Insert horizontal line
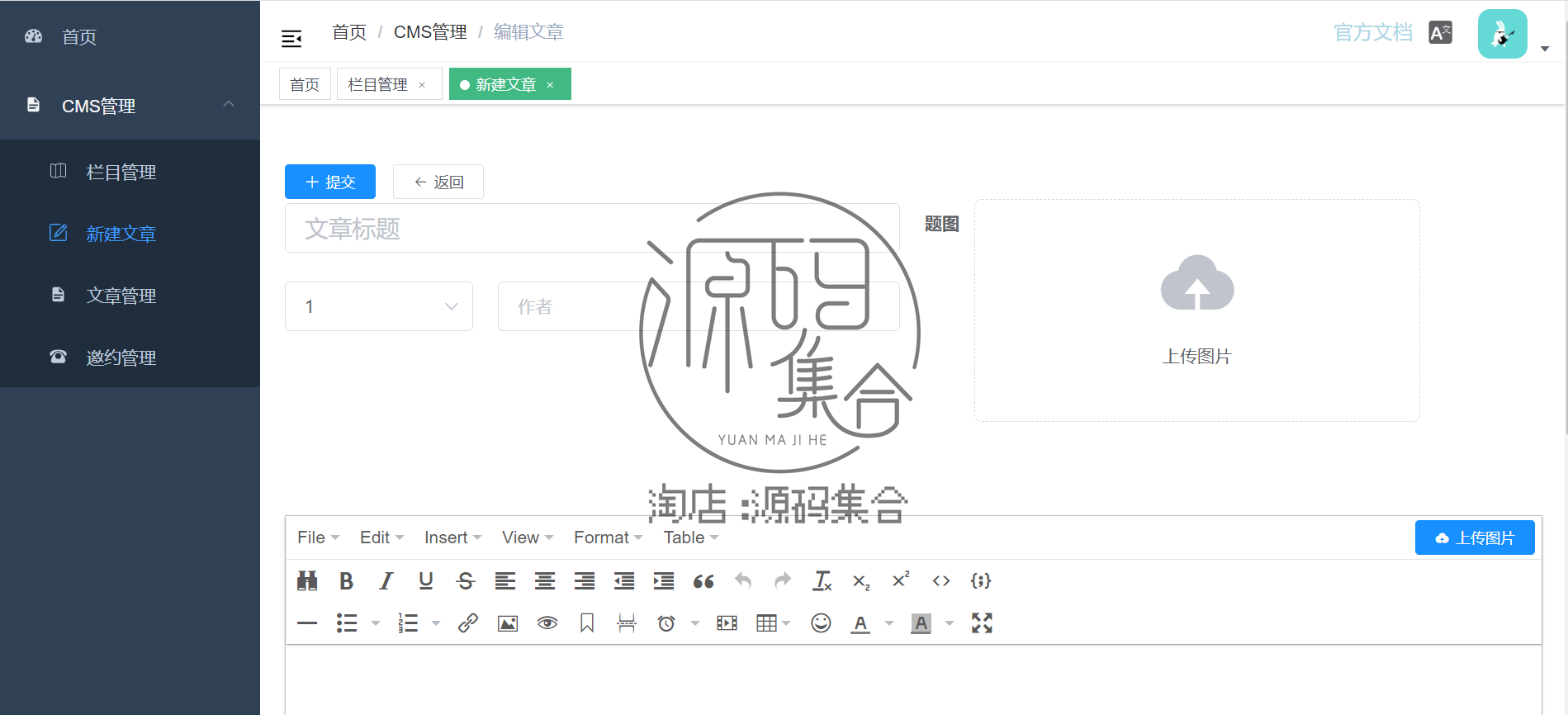The image size is (1568, 715). 307,623
